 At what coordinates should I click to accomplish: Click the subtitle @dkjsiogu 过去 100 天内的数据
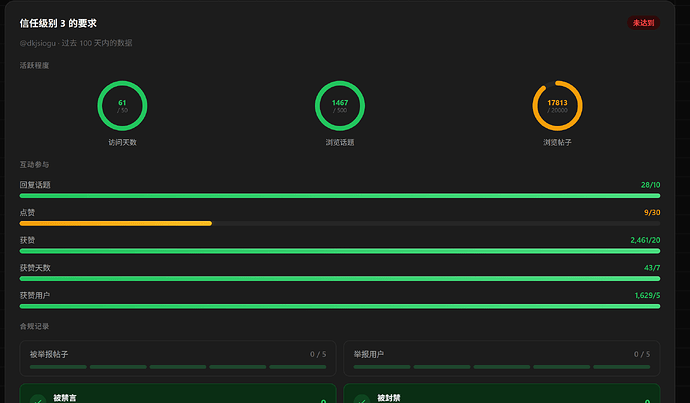[x=76, y=43]
